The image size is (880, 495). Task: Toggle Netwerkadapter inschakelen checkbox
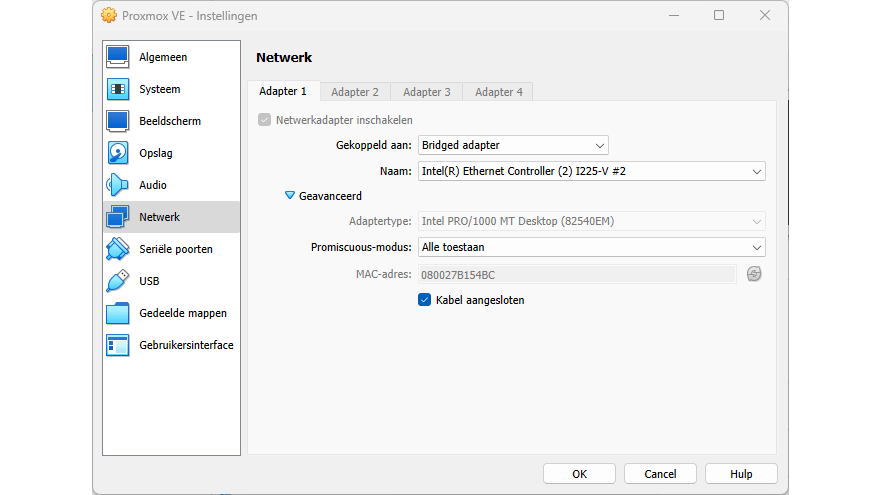pos(265,120)
